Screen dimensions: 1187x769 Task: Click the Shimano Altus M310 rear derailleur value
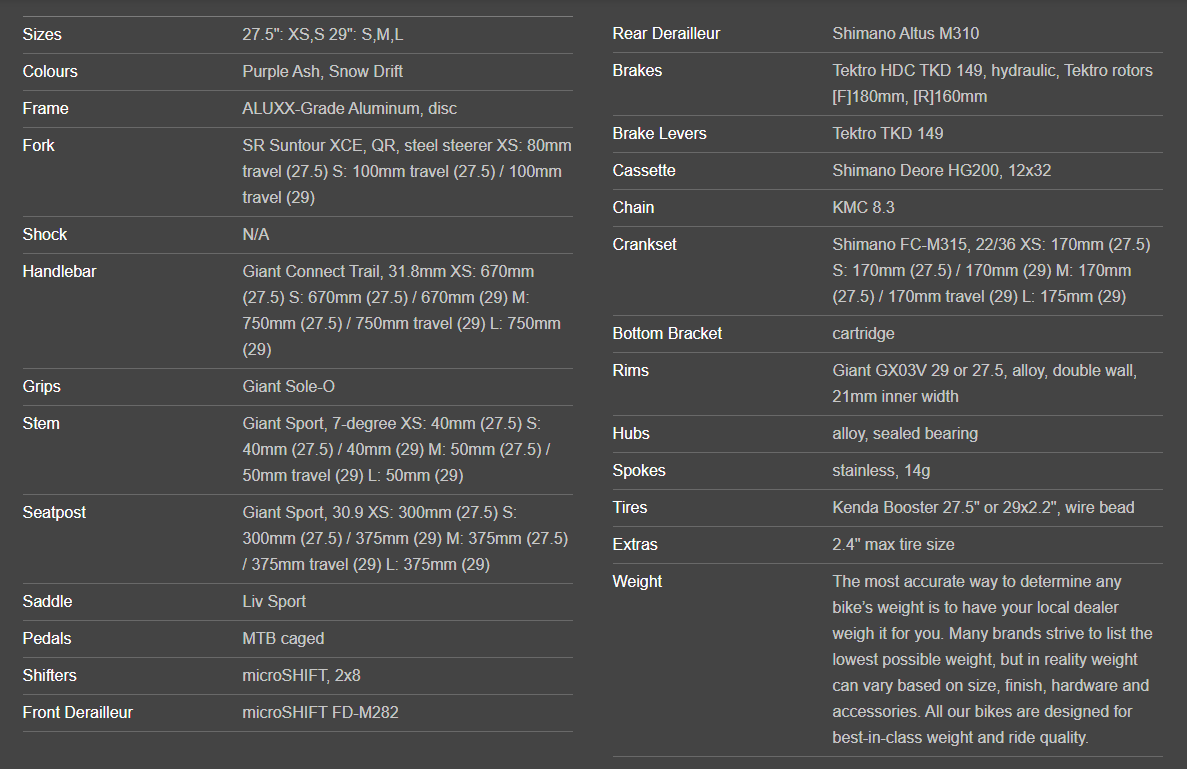coord(905,33)
